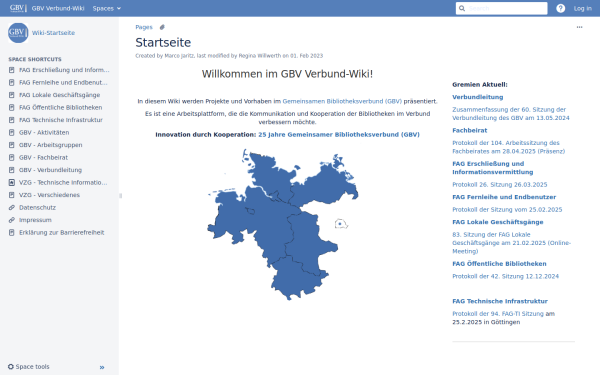Open FAG Lokale Geschäftsgänge heading in Gremien
600x375 pixels.
tap(497, 222)
